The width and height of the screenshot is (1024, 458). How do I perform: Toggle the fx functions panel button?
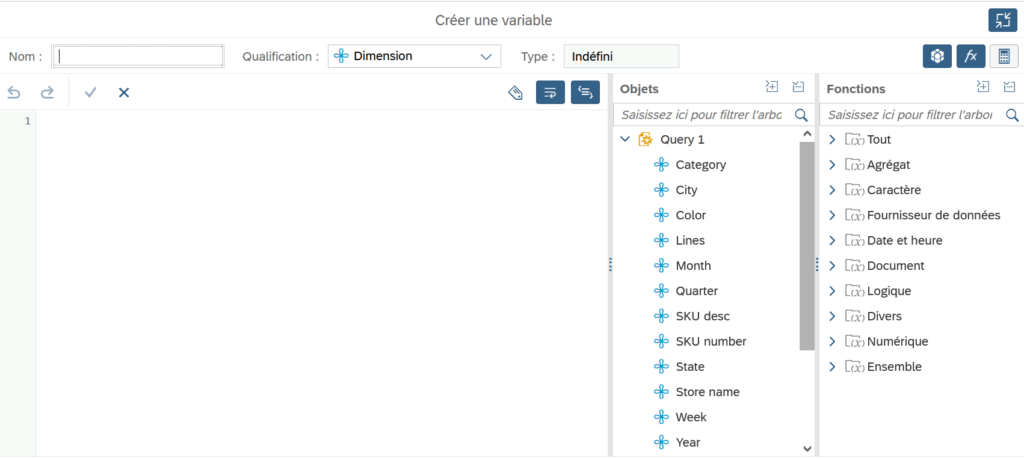pos(970,57)
